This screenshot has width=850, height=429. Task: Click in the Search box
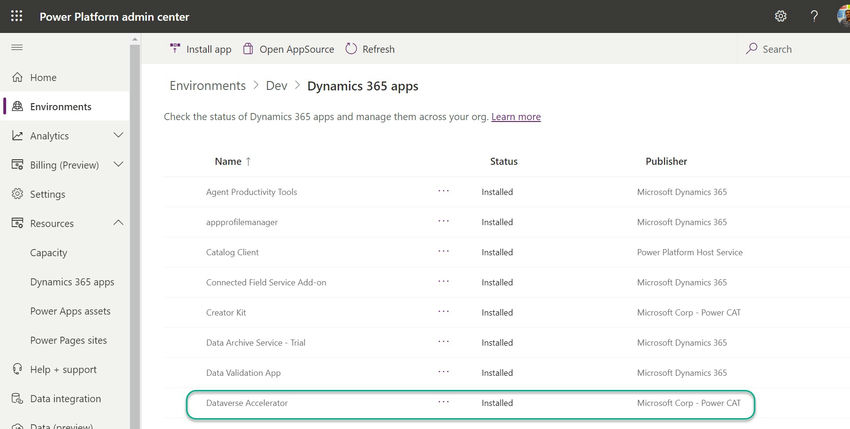(790, 49)
